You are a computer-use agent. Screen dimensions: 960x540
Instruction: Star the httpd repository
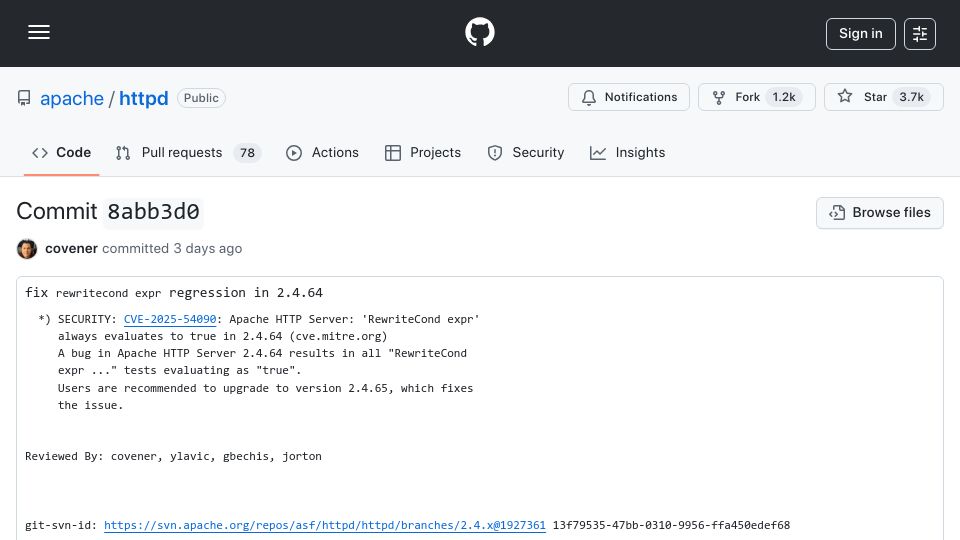(883, 97)
